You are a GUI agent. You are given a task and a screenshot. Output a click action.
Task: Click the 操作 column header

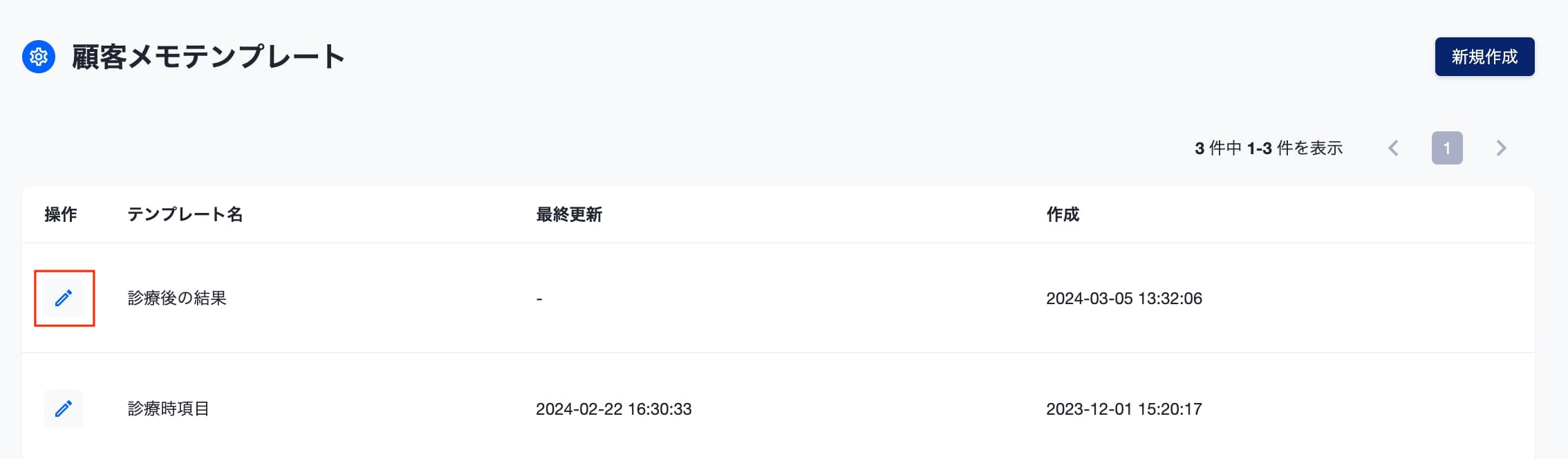pyautogui.click(x=61, y=214)
